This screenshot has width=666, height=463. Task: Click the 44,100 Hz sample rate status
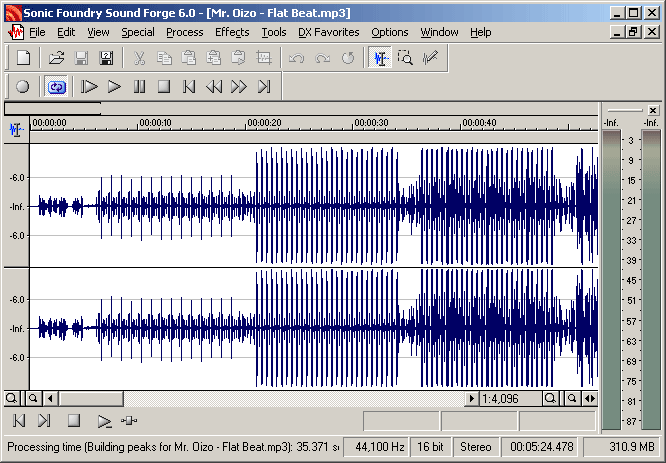tap(376, 447)
